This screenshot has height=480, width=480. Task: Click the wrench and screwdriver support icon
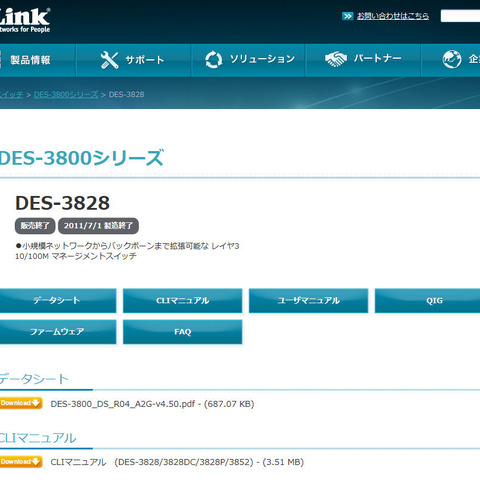(110, 60)
